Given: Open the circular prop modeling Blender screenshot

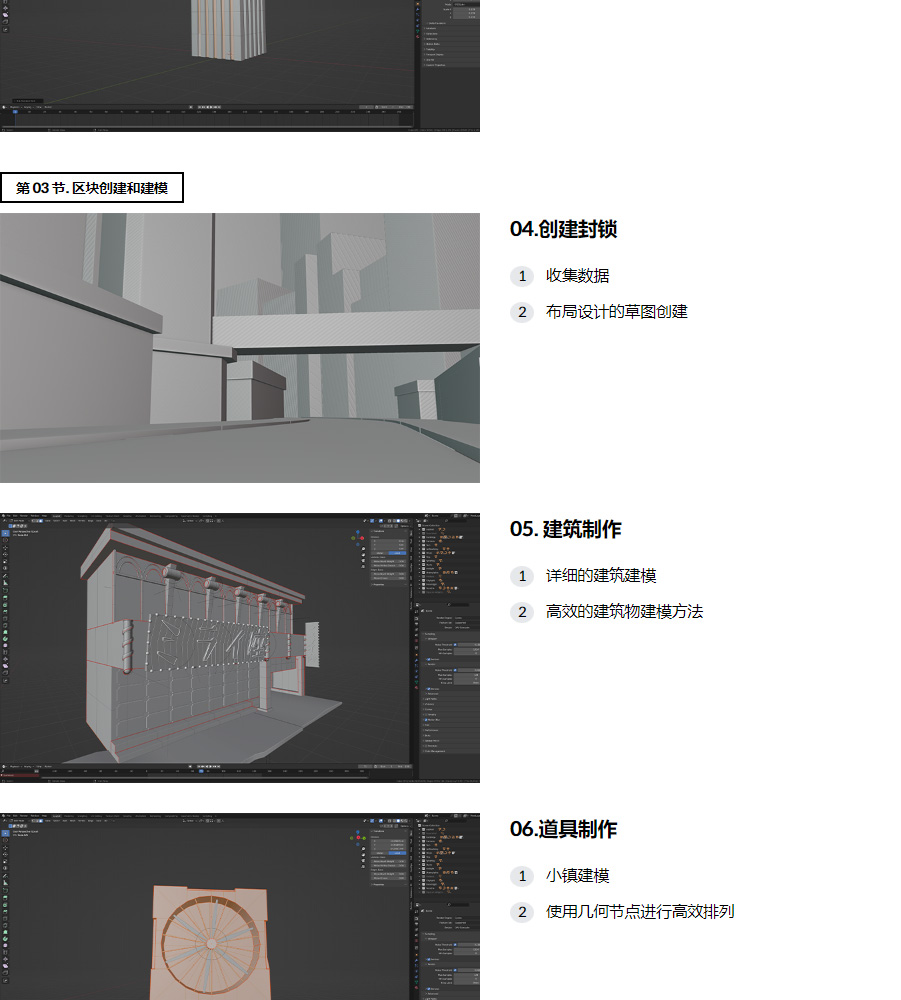Looking at the screenshot, I should click(x=240, y=906).
